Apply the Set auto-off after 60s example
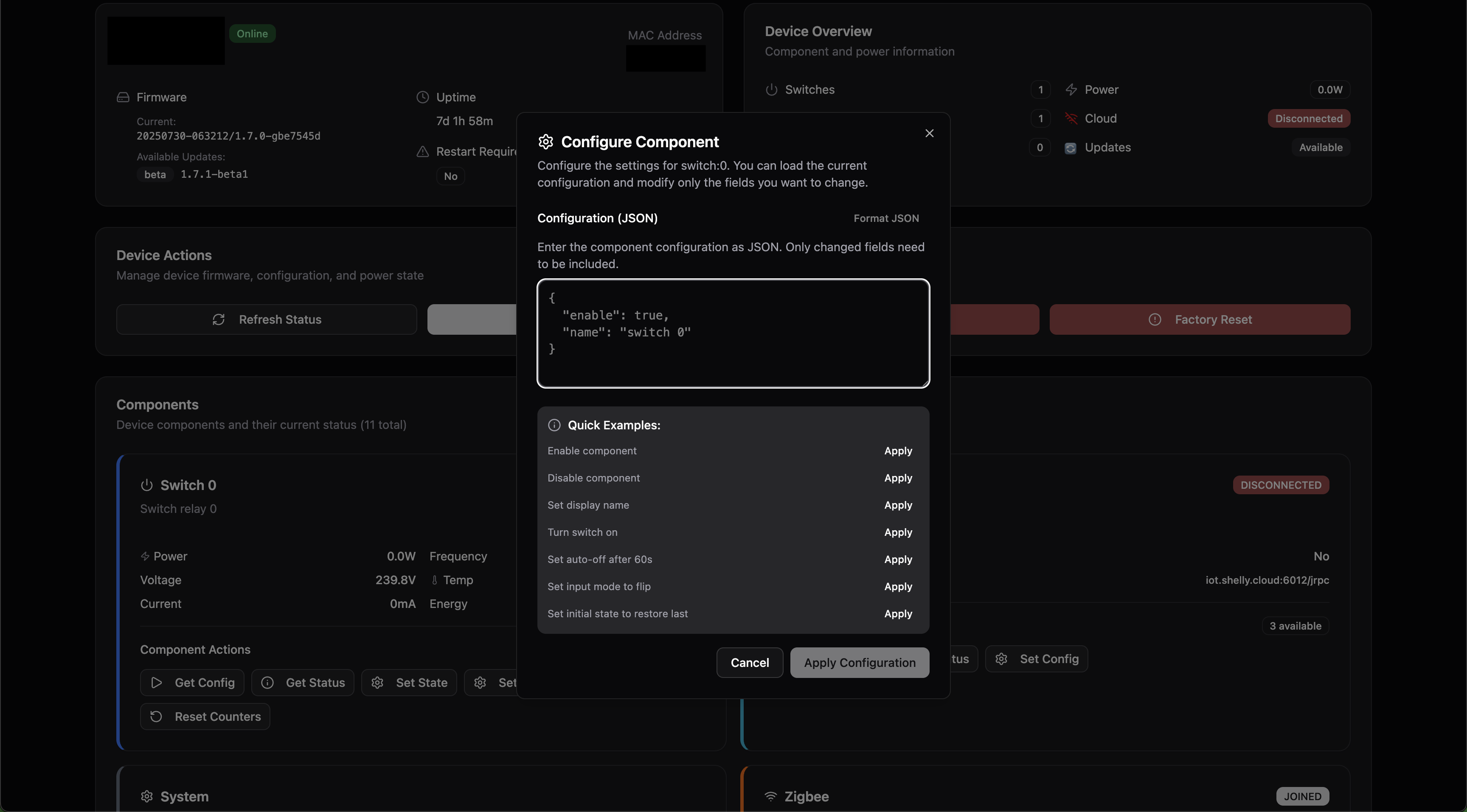Image resolution: width=1467 pixels, height=812 pixels. 898,559
